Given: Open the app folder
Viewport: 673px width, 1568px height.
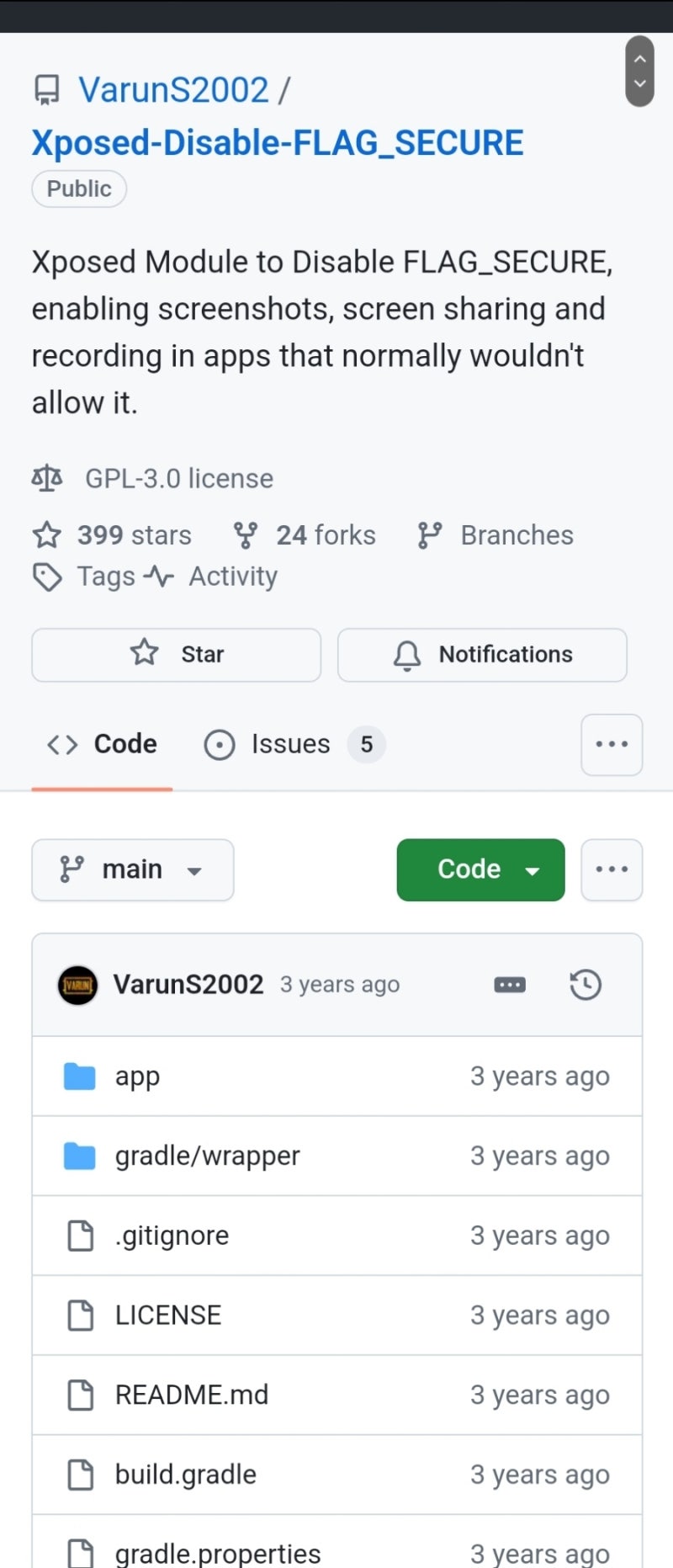Looking at the screenshot, I should pos(137,1076).
